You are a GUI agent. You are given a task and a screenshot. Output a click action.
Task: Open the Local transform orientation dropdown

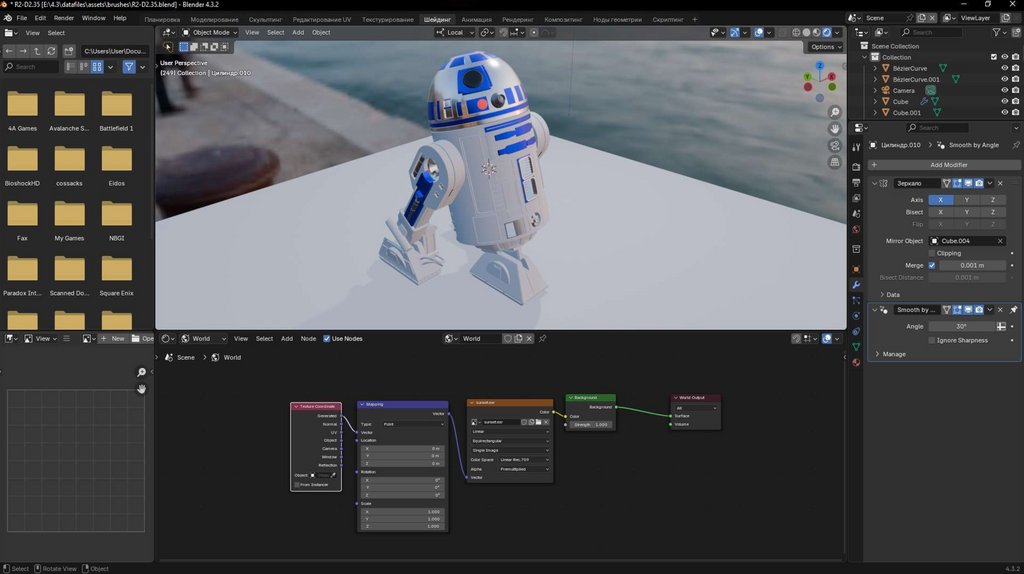point(455,32)
